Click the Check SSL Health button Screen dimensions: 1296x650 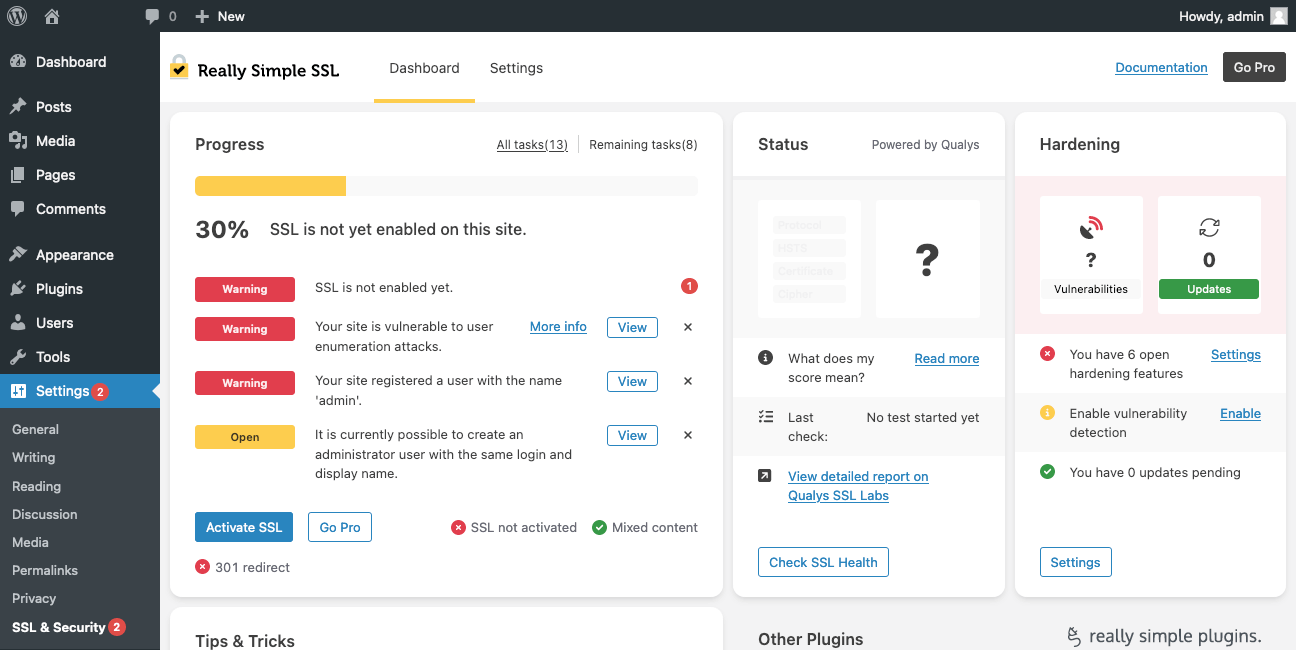823,562
